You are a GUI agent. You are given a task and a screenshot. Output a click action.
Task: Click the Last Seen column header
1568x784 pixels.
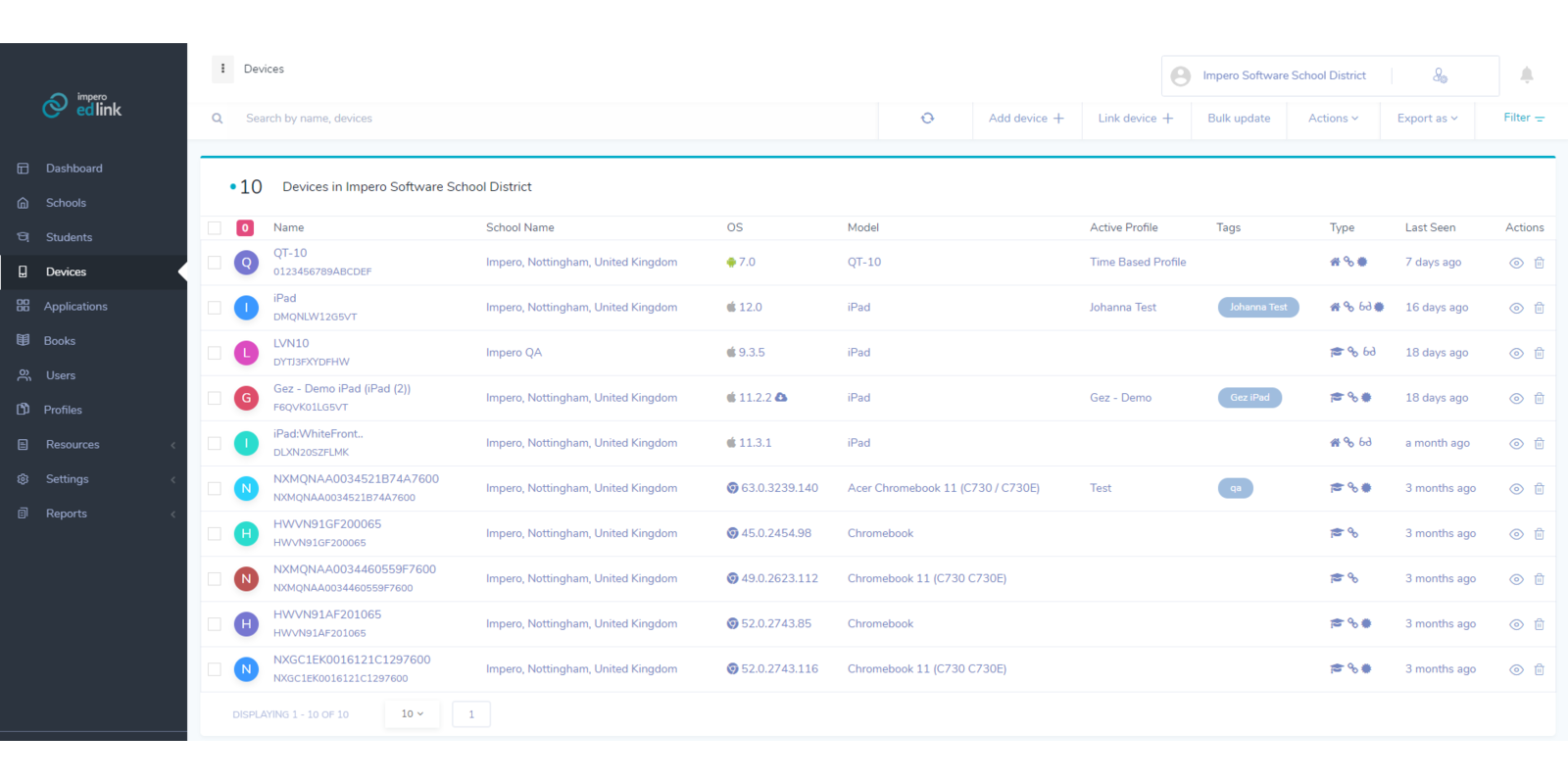[1430, 227]
